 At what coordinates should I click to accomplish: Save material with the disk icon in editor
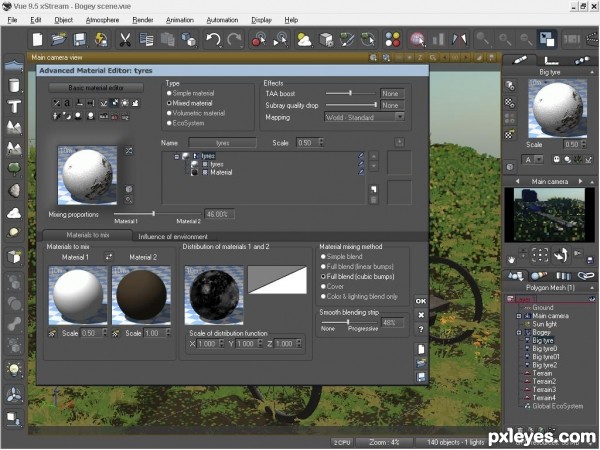point(421,377)
